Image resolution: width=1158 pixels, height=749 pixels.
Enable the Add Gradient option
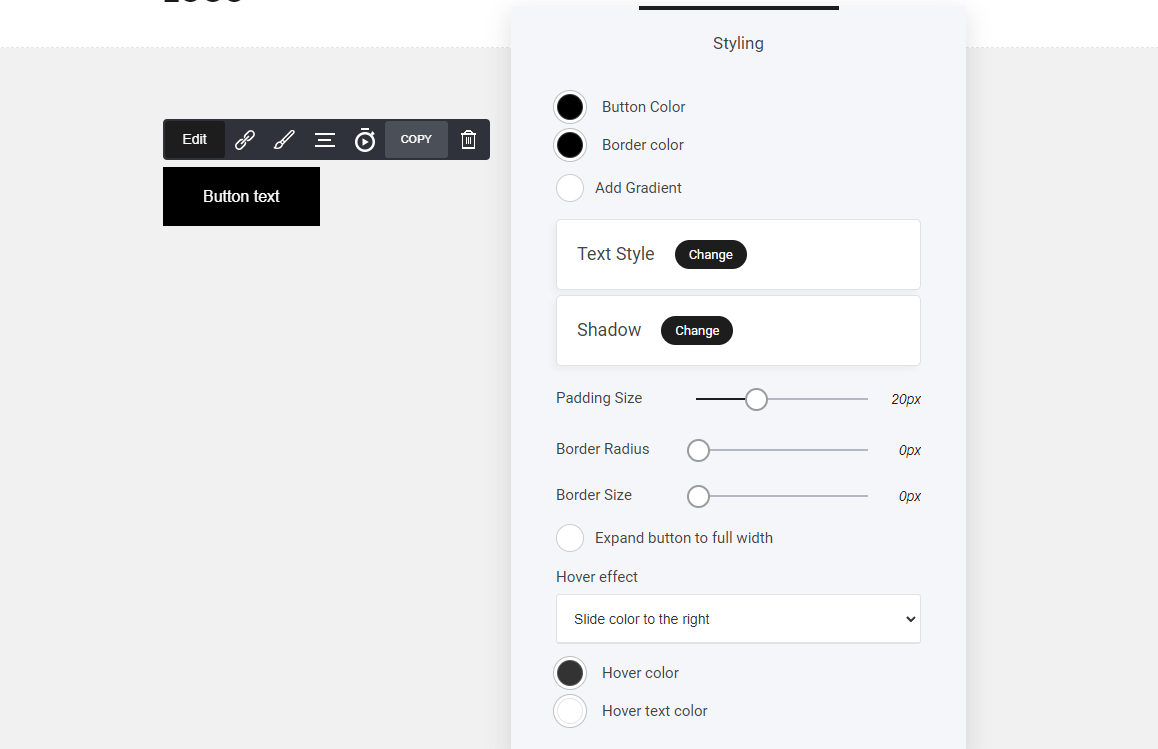coord(570,188)
